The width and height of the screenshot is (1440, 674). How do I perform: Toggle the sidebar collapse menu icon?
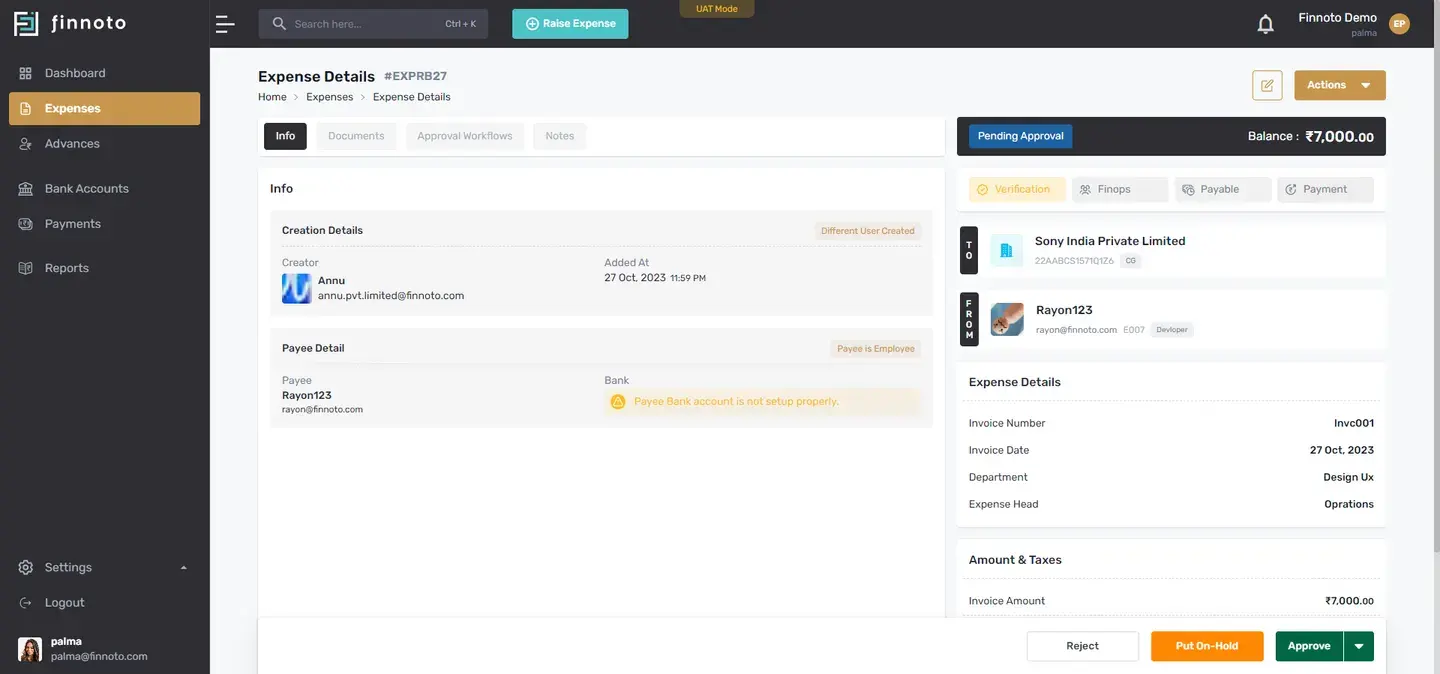tap(225, 24)
